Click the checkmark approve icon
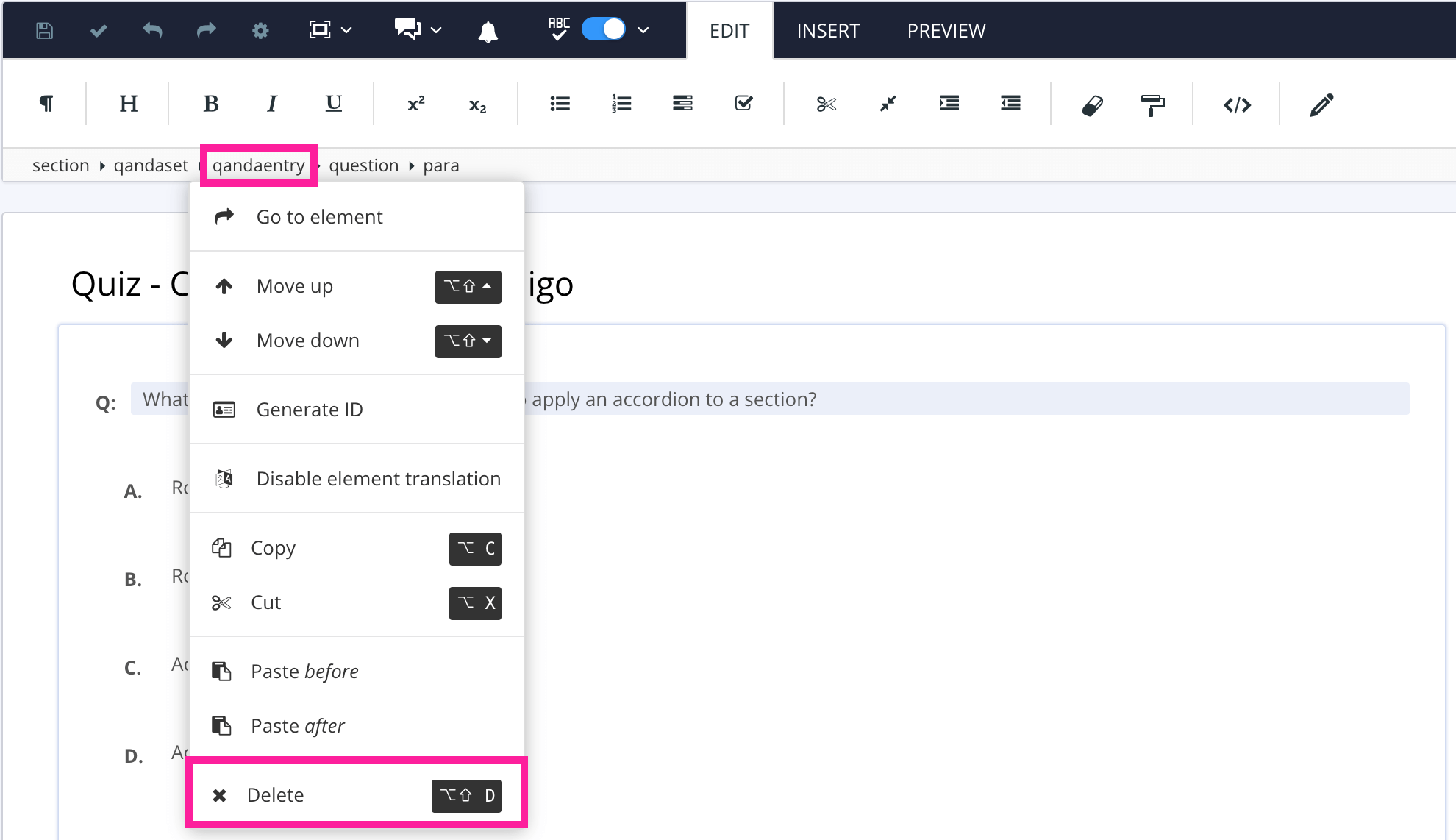The height and width of the screenshot is (840, 1456). pos(99,30)
